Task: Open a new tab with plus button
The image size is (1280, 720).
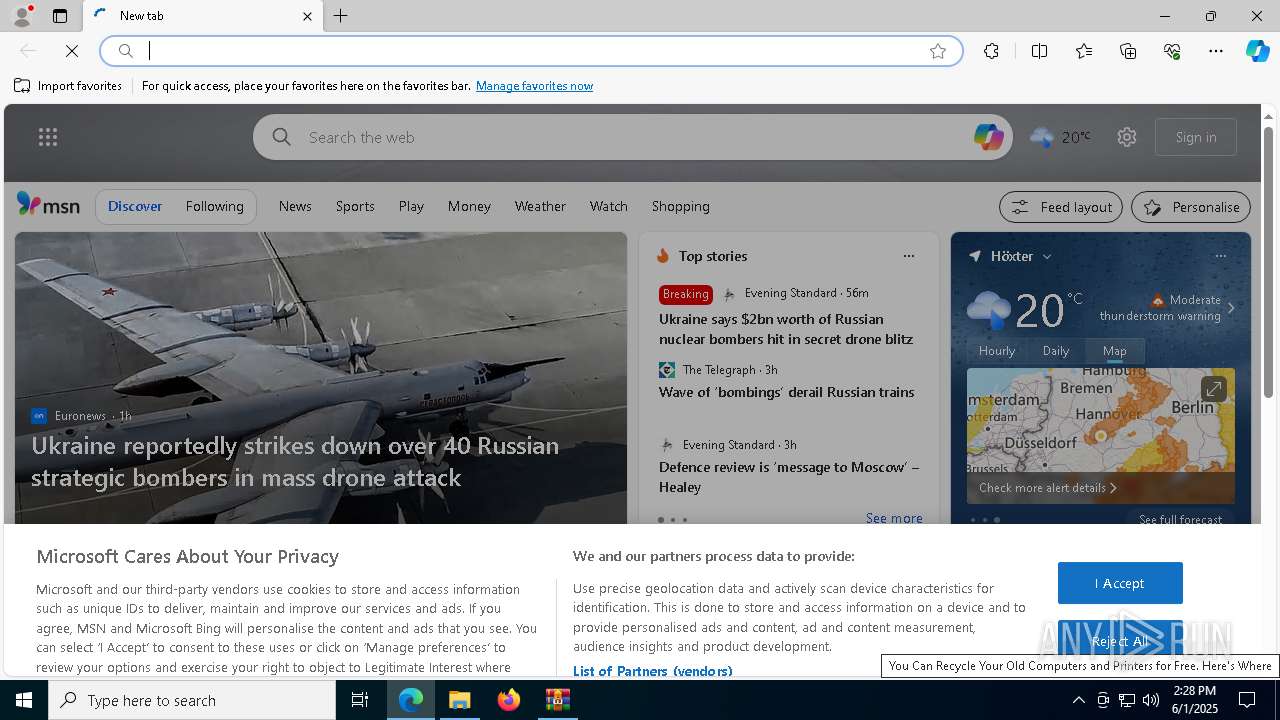Action: coord(341,16)
